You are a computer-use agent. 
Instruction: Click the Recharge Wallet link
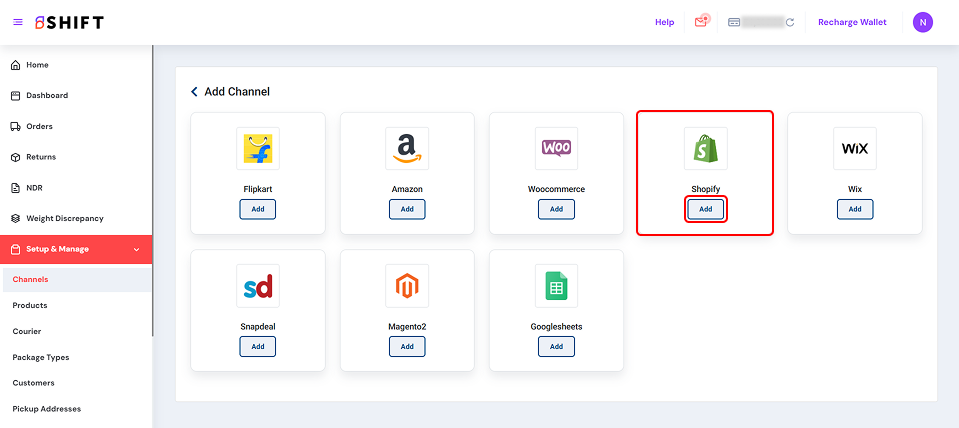852,22
